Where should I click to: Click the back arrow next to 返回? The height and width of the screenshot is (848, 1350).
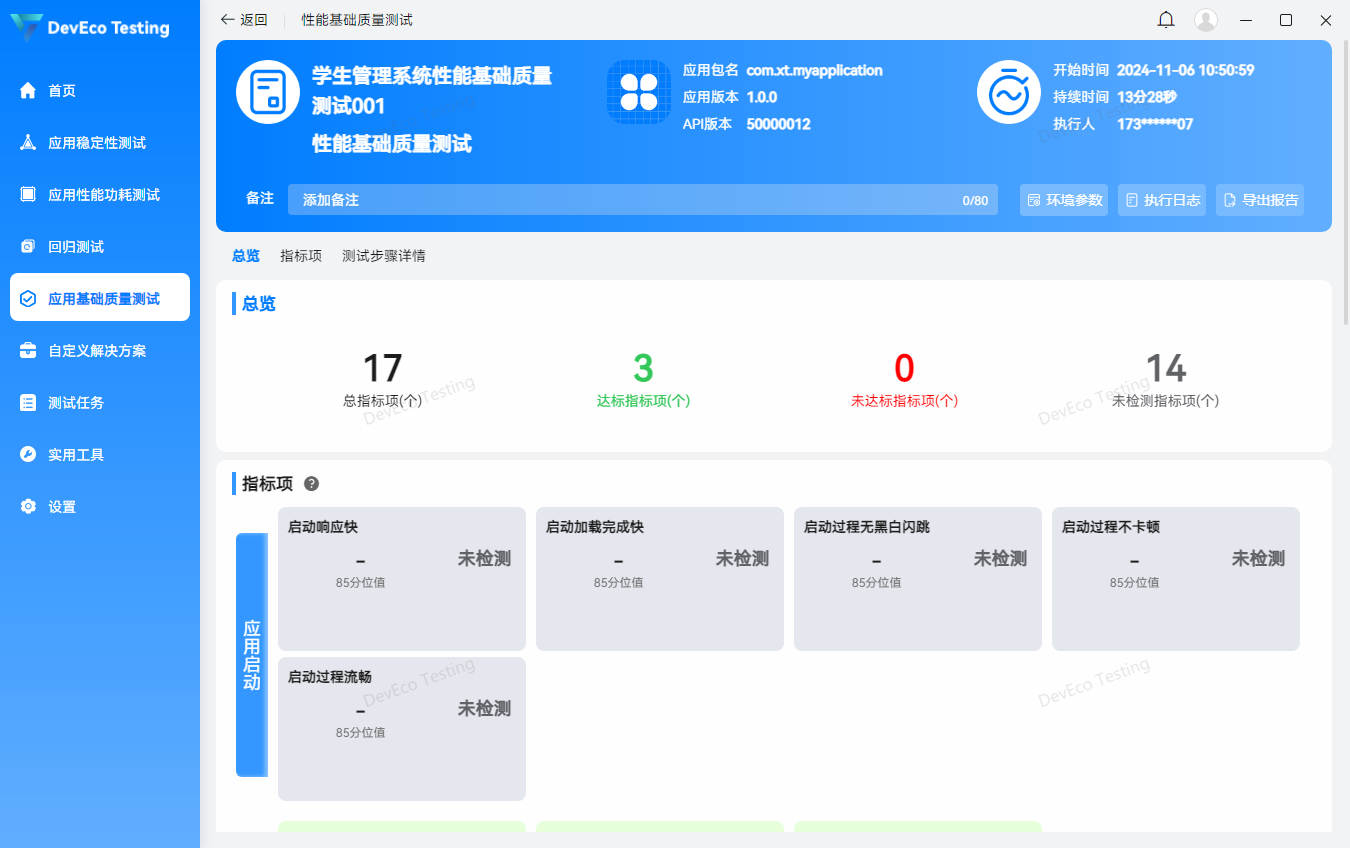[x=227, y=20]
